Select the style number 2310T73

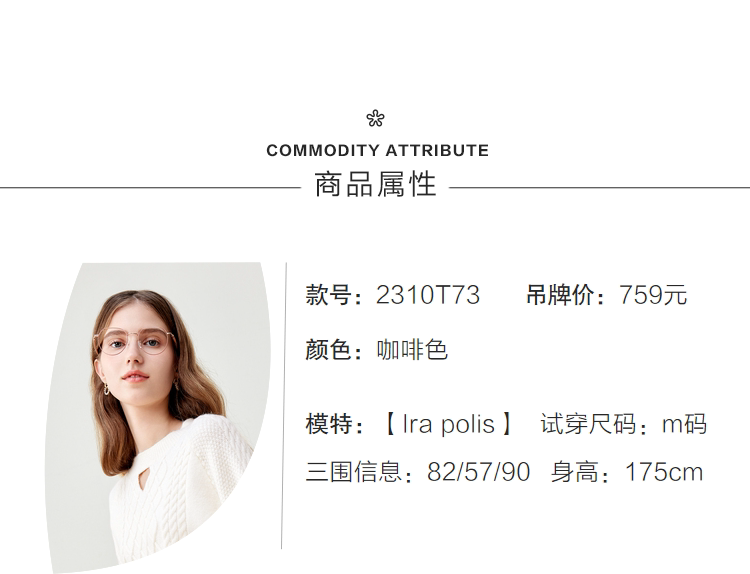tap(428, 296)
